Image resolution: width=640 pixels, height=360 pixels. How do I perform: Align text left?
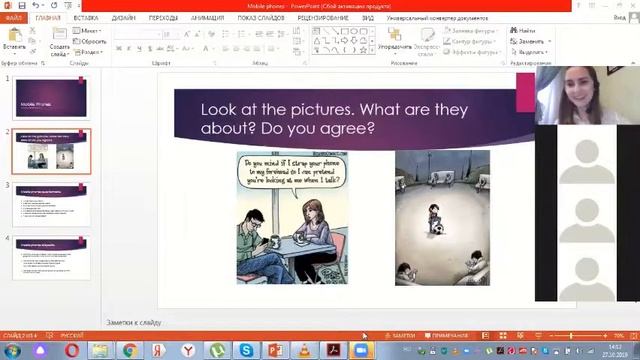tap(226, 49)
